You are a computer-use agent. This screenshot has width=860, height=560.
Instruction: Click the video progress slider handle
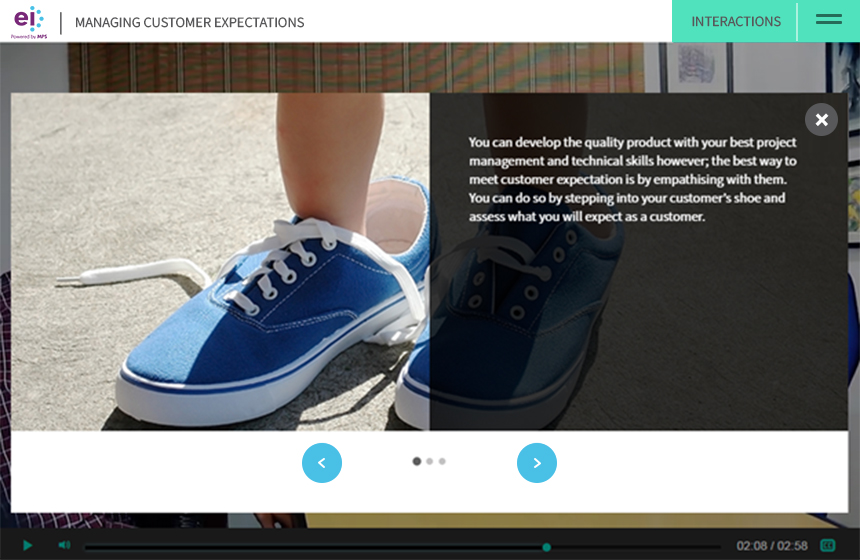[546, 547]
